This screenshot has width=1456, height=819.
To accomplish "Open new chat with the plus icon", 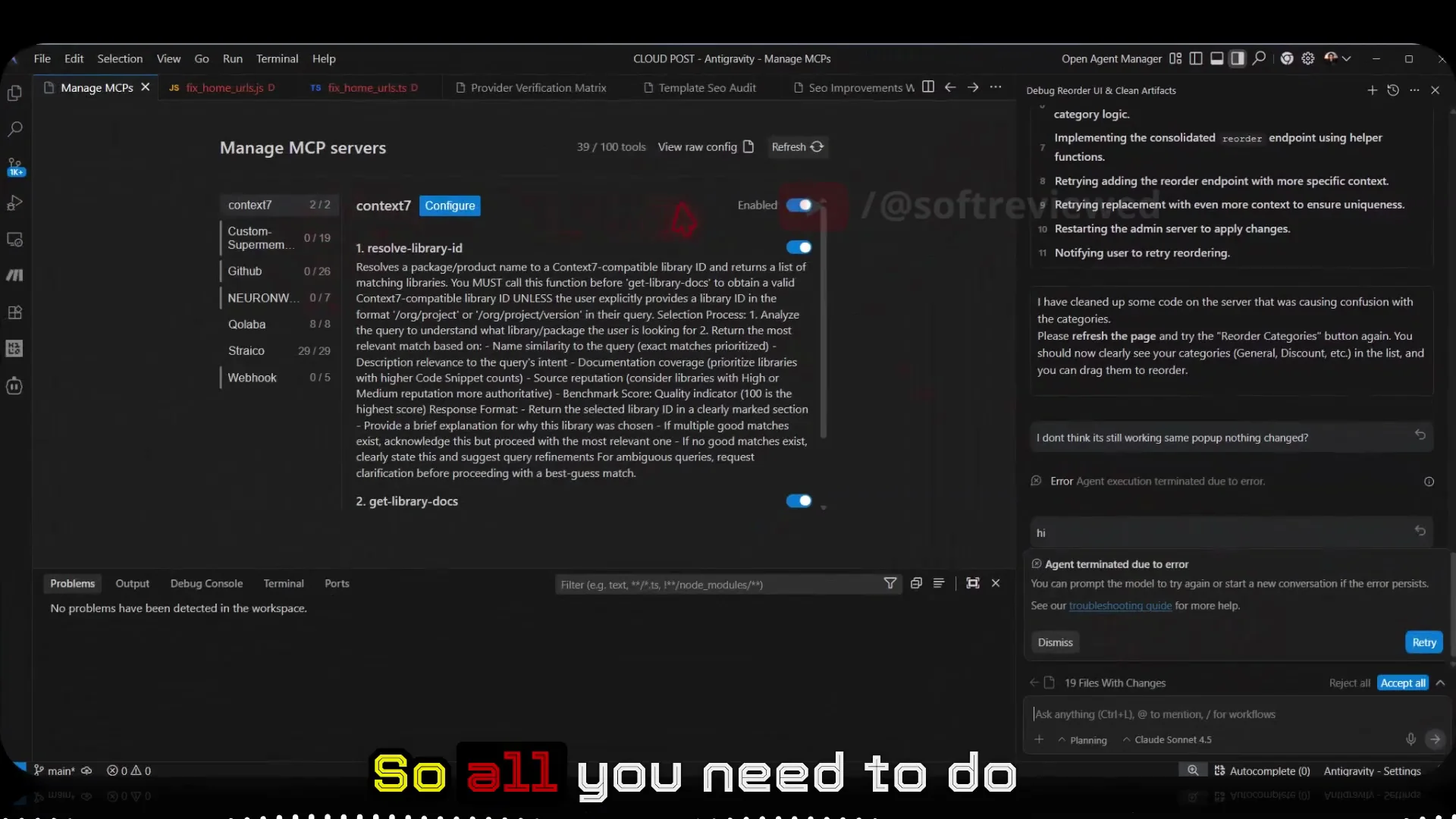I will click(1373, 89).
